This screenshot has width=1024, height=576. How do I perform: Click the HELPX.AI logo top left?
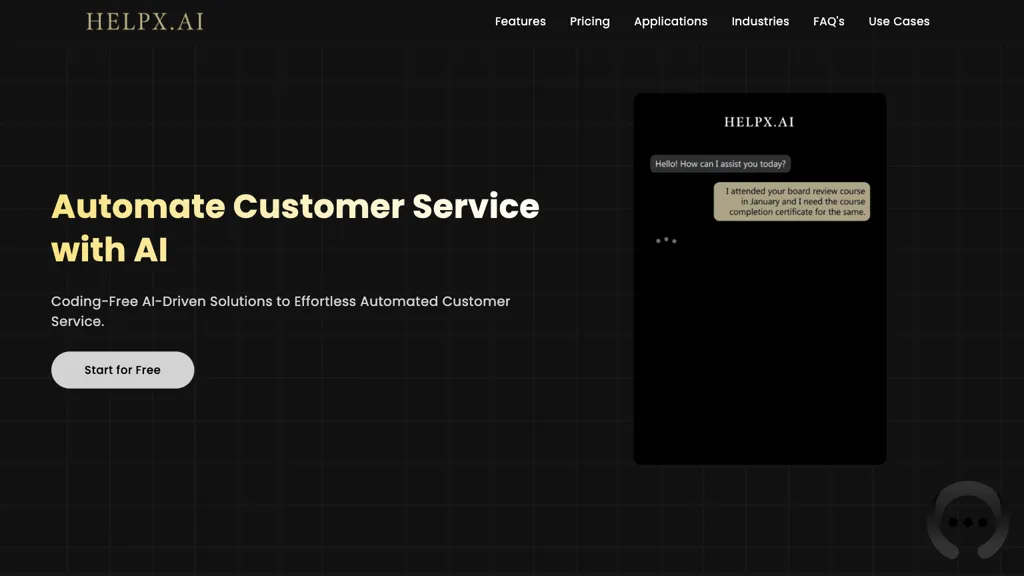(x=145, y=20)
